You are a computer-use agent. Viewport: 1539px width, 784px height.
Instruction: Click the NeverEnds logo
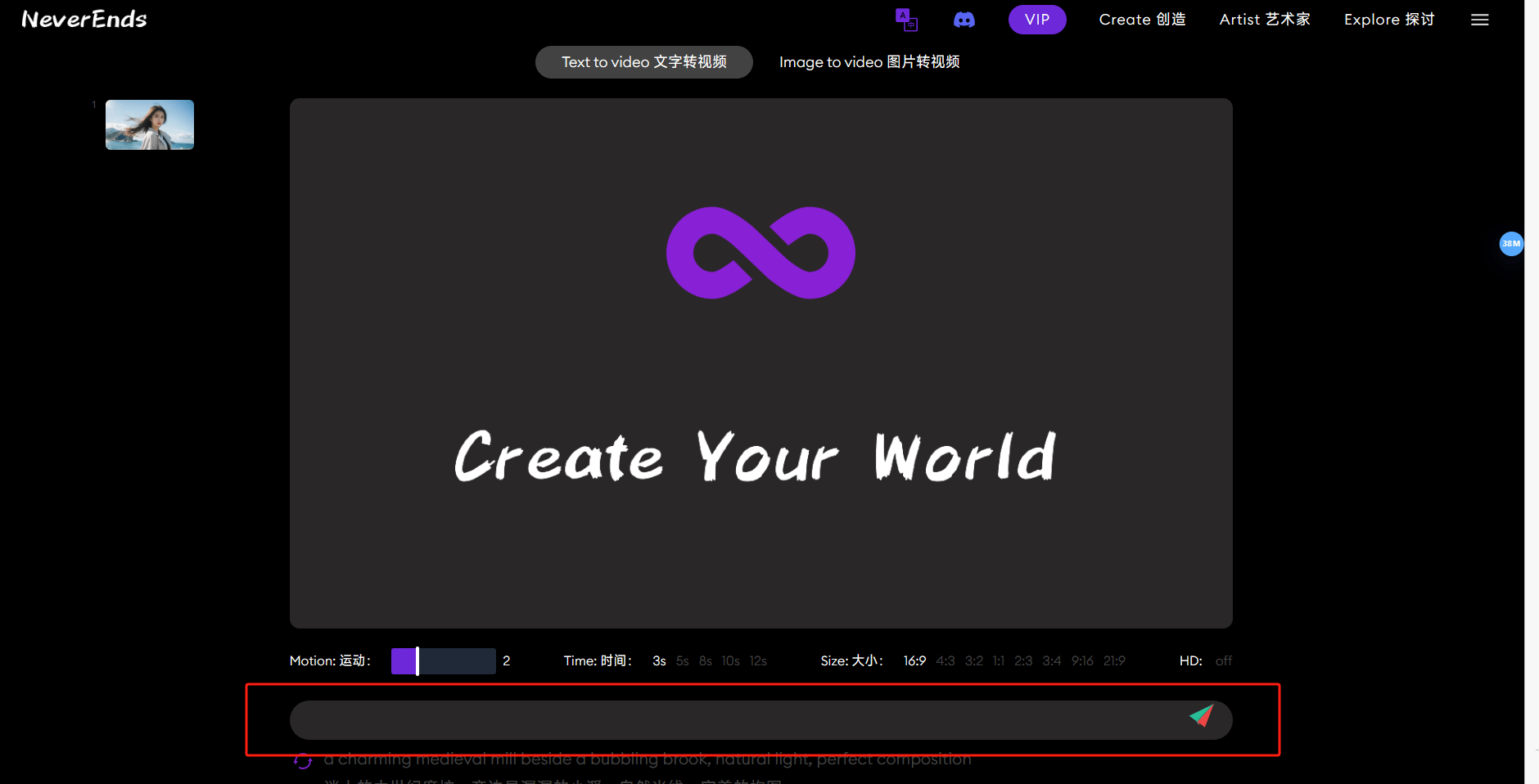84,20
